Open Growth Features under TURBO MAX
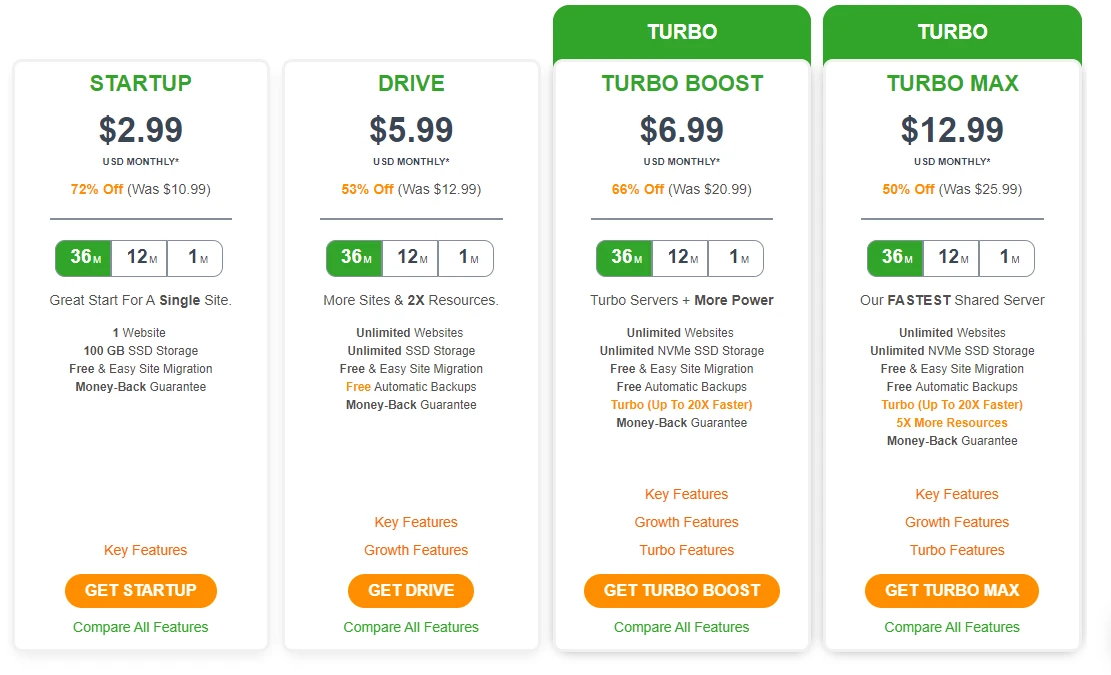The image size is (1111, 675). pyautogui.click(x=956, y=521)
